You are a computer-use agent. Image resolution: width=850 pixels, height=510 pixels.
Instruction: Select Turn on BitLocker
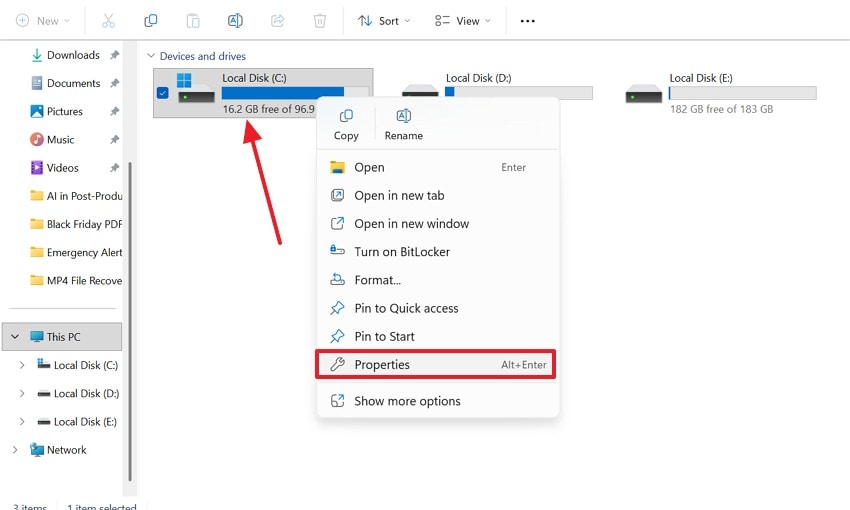tap(437, 252)
